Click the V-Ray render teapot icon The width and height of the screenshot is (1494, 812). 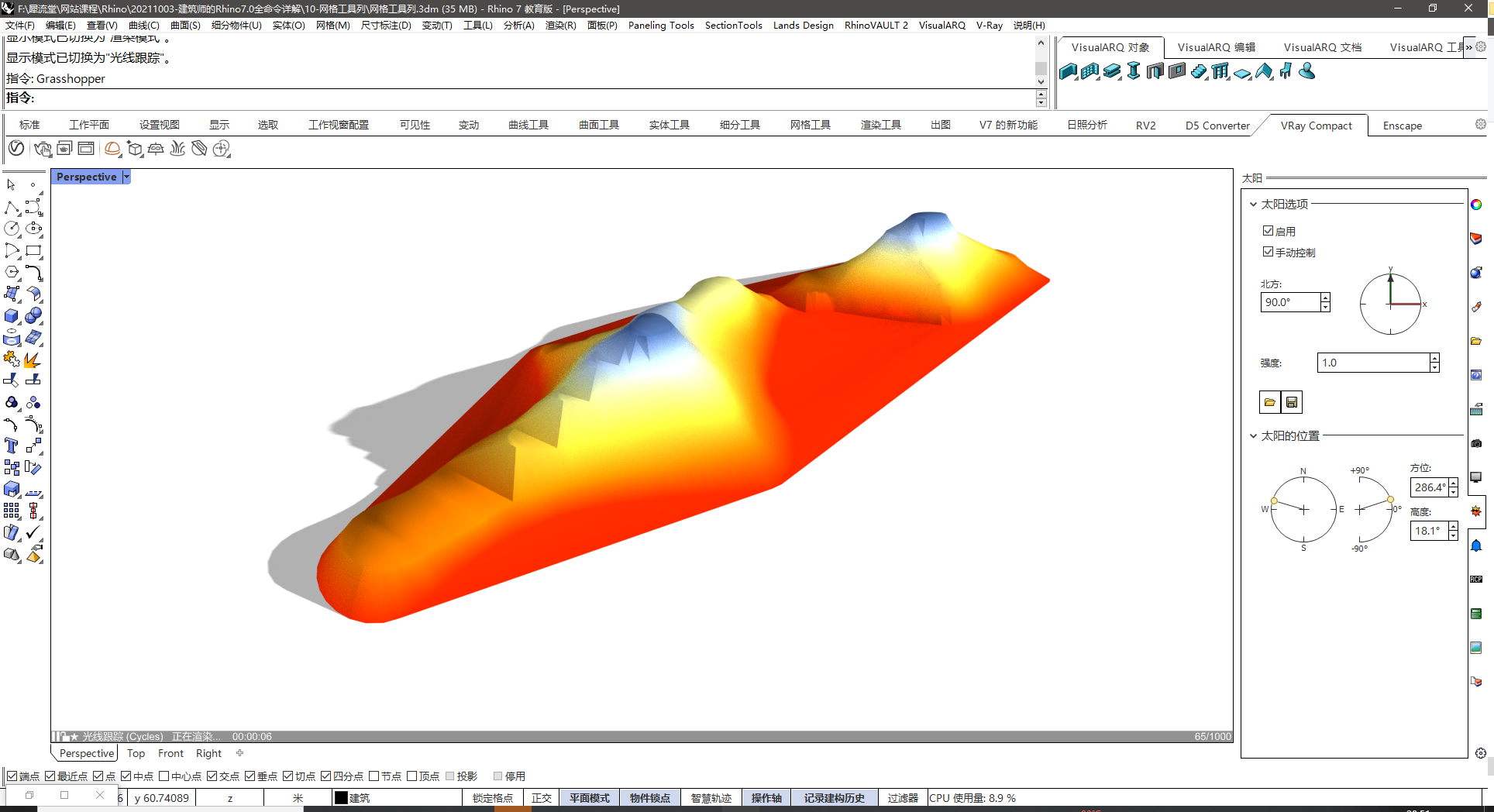[43, 148]
